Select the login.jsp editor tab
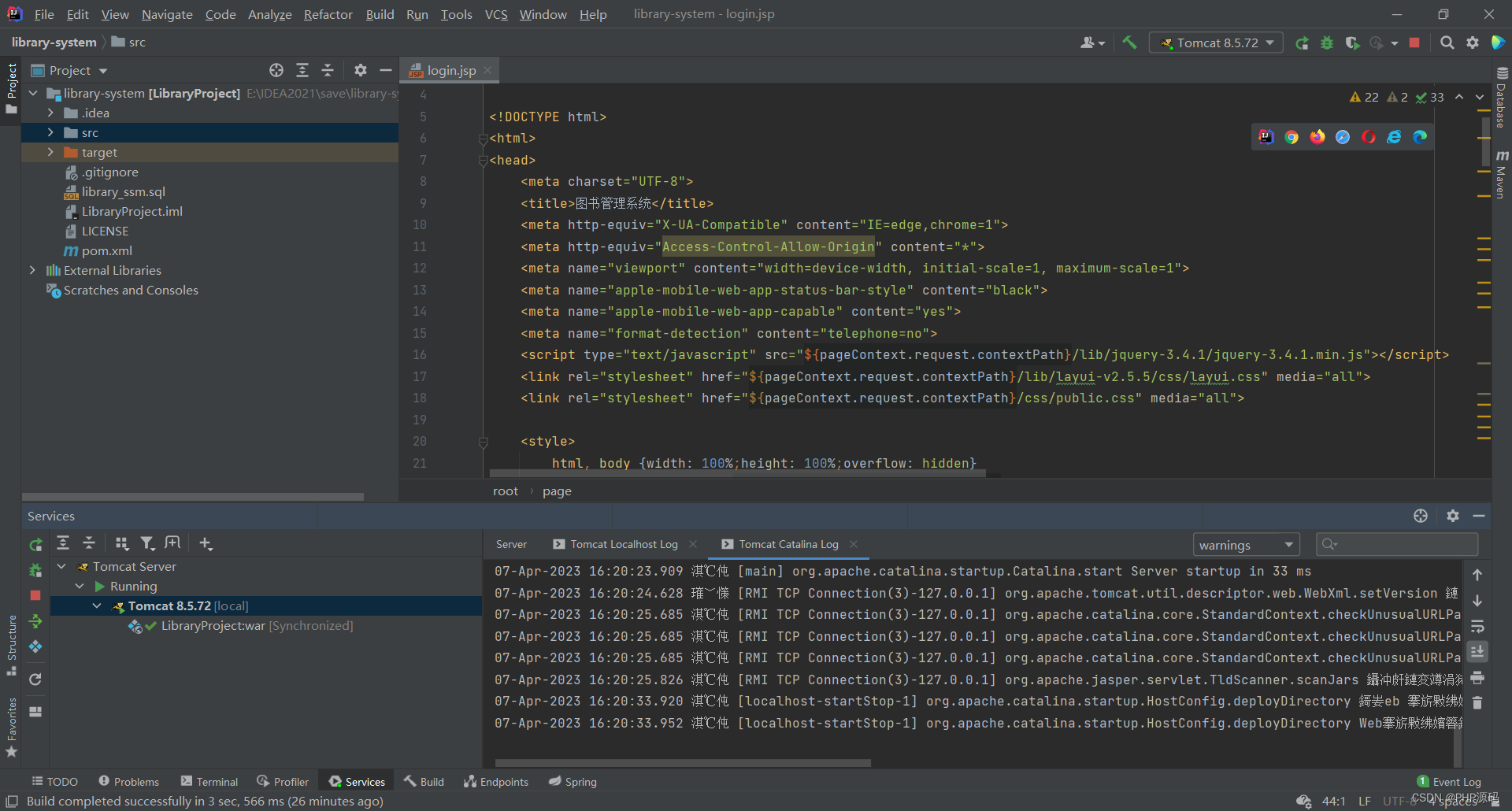 click(451, 70)
